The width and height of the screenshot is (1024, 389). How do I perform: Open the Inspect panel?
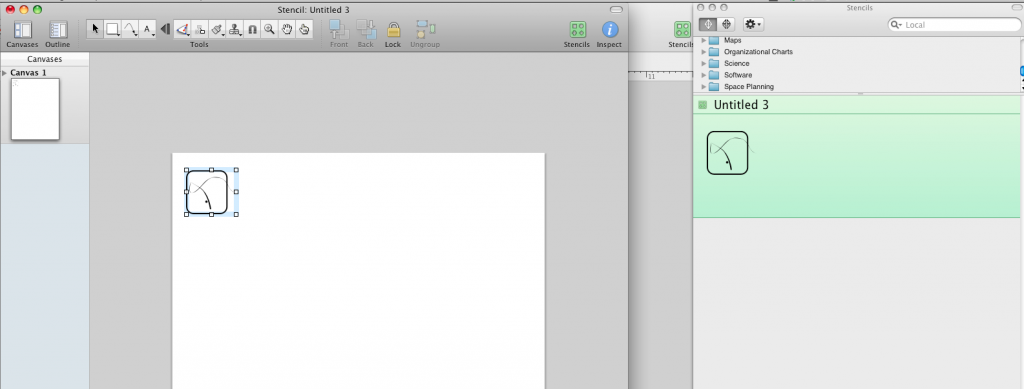pos(609,34)
